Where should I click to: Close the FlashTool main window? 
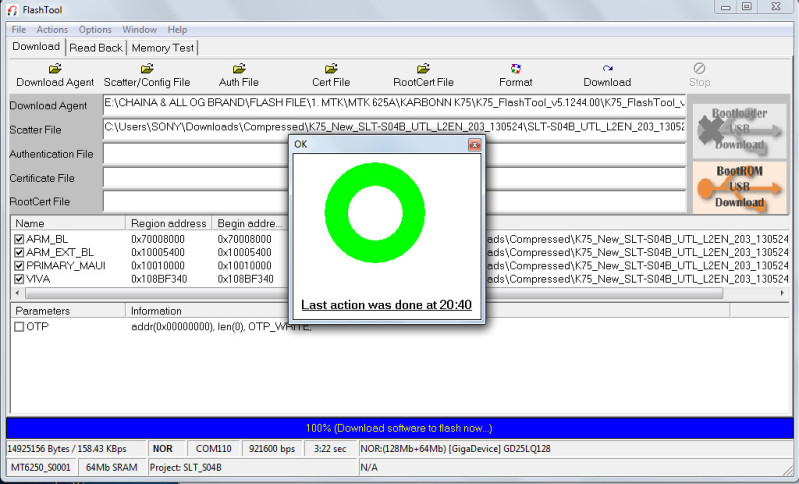776,7
